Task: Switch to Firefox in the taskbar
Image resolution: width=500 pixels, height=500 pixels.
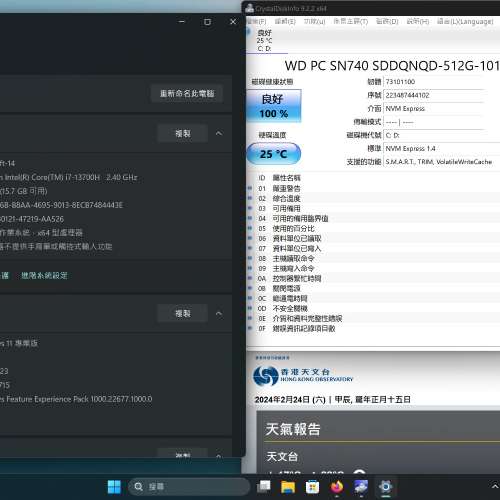Action: [x=337, y=487]
